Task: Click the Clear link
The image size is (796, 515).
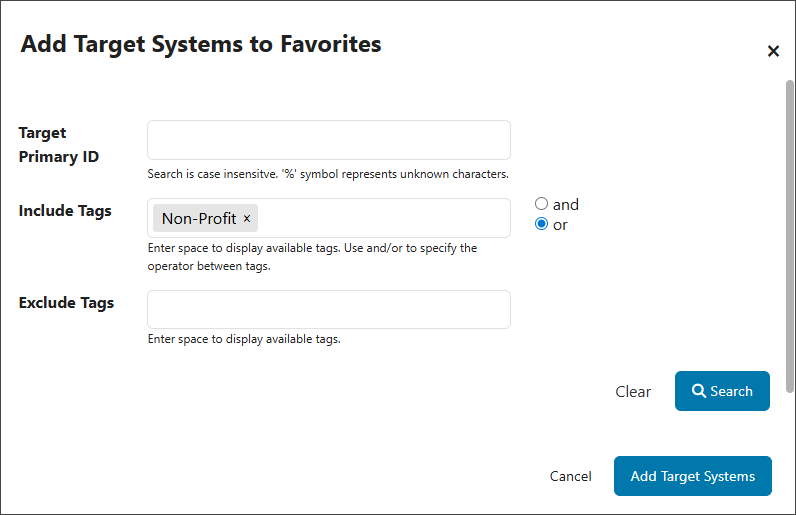Action: click(x=633, y=392)
